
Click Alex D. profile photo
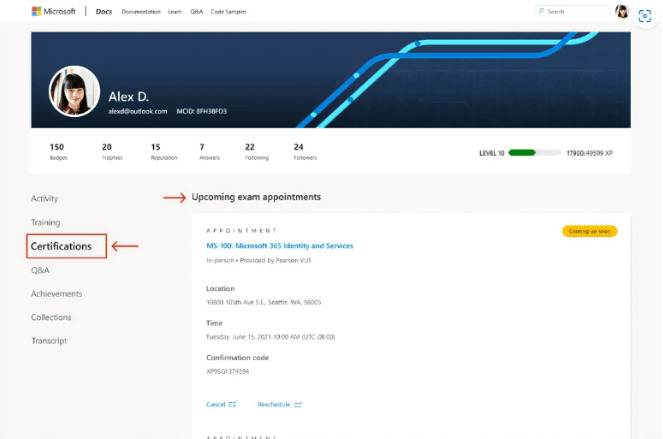pos(74,91)
